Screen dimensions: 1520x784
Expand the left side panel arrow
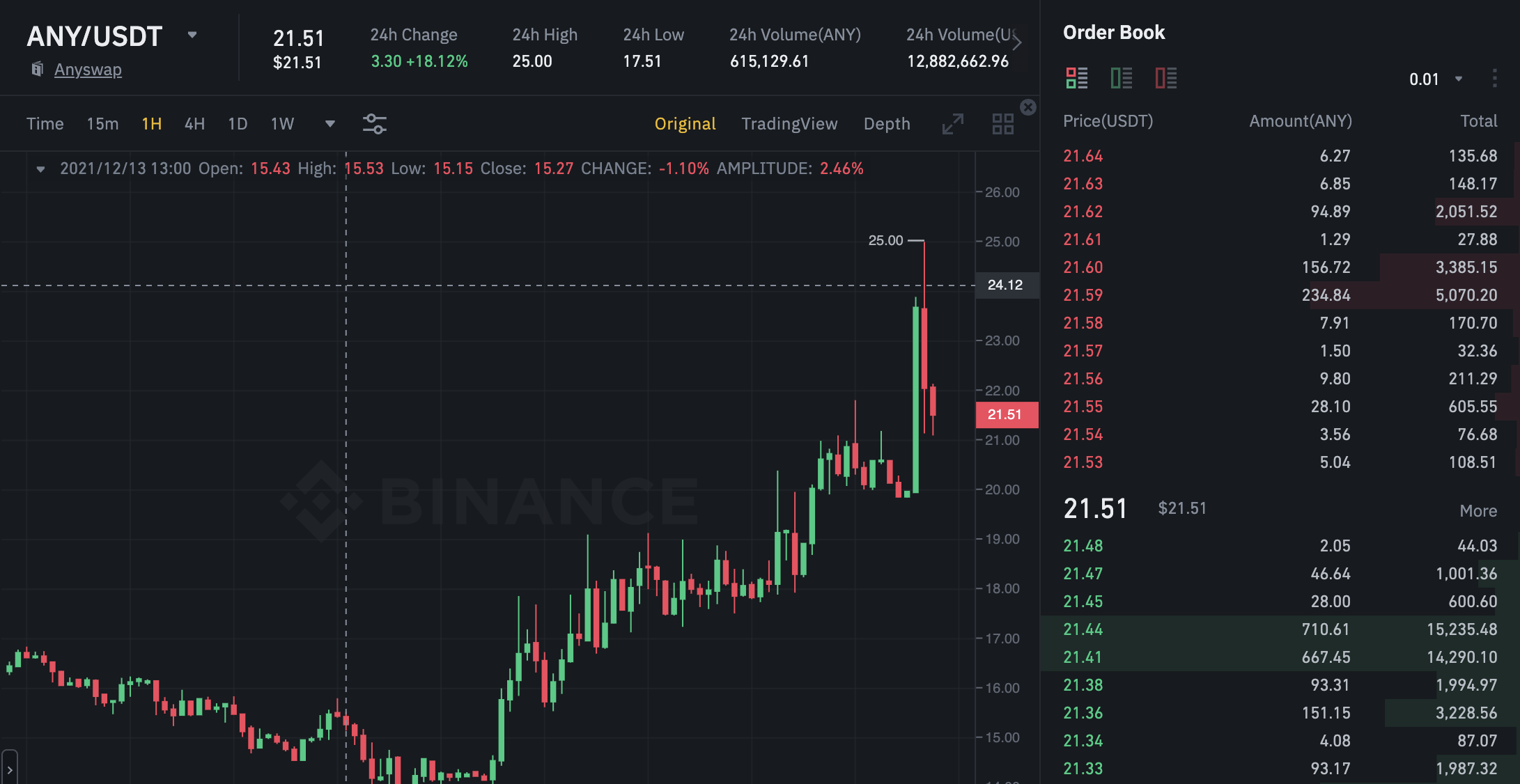(9, 768)
